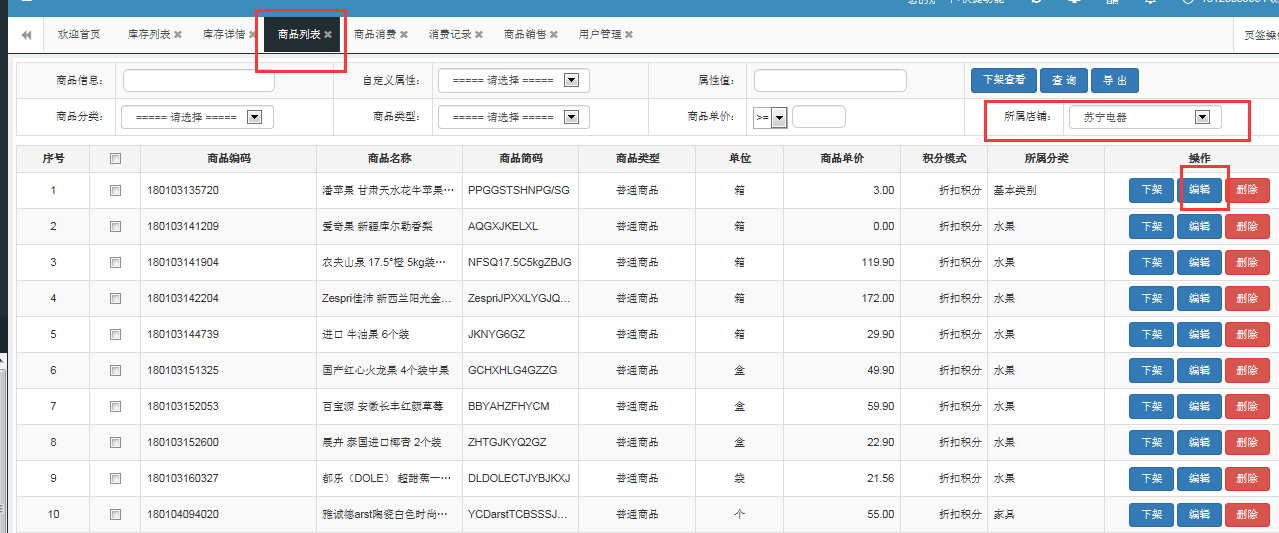Click 编辑 for row 180103152600
Screen dimensions: 1279x533
(1199, 442)
